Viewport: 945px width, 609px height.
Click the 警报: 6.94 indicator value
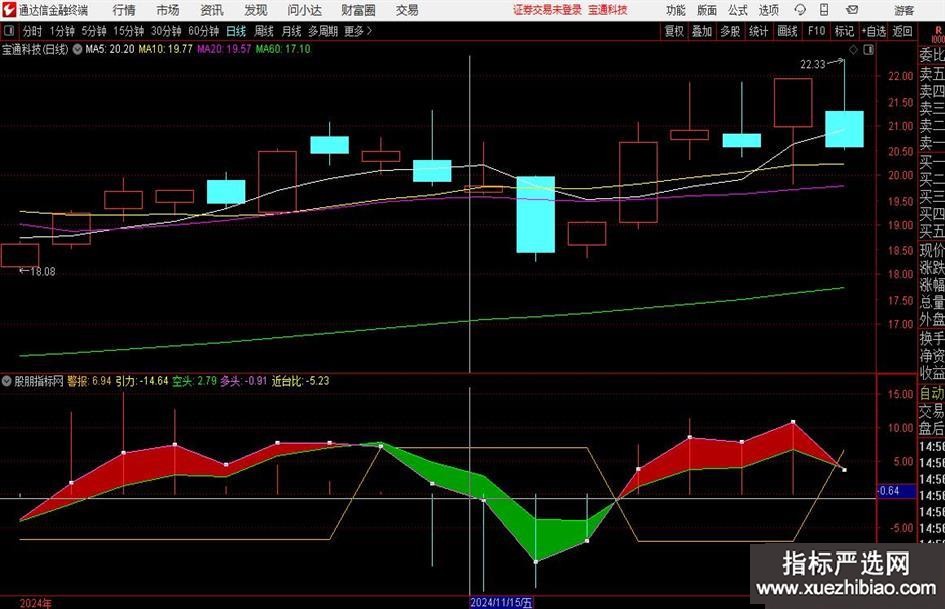(x=89, y=381)
